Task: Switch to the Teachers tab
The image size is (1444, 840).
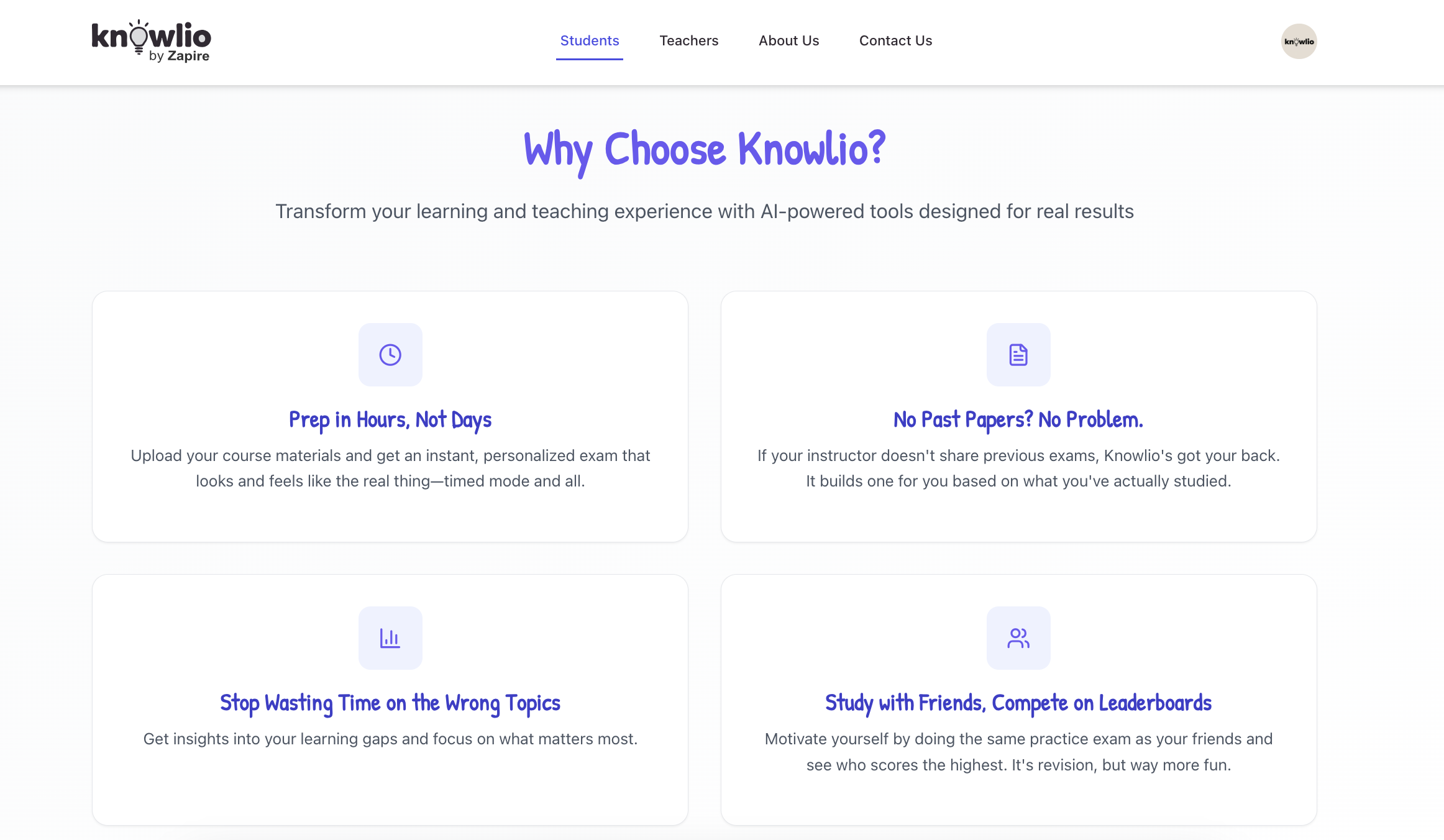Action: tap(688, 40)
